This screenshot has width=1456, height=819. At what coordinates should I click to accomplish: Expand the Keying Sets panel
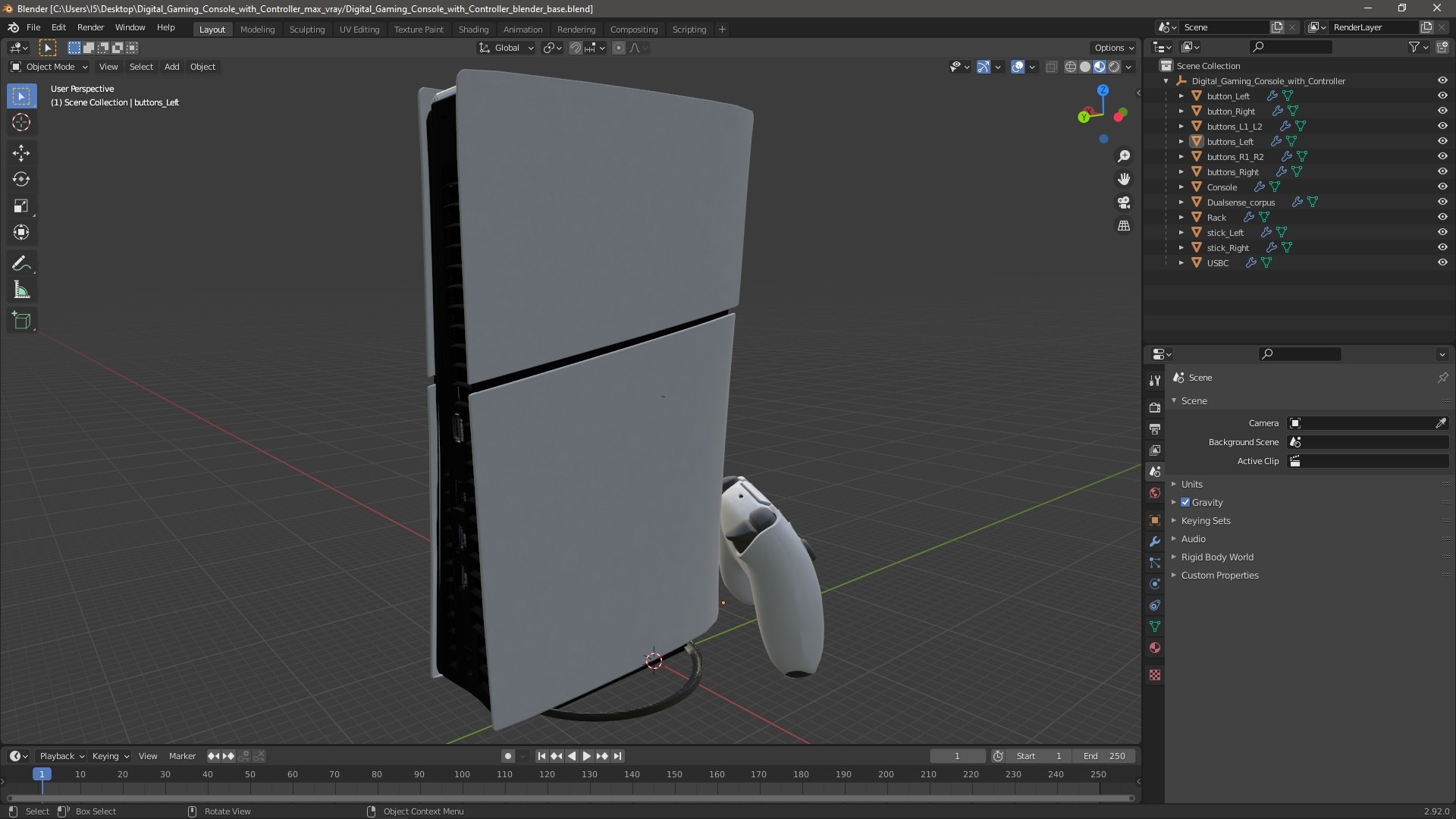[x=1205, y=521]
